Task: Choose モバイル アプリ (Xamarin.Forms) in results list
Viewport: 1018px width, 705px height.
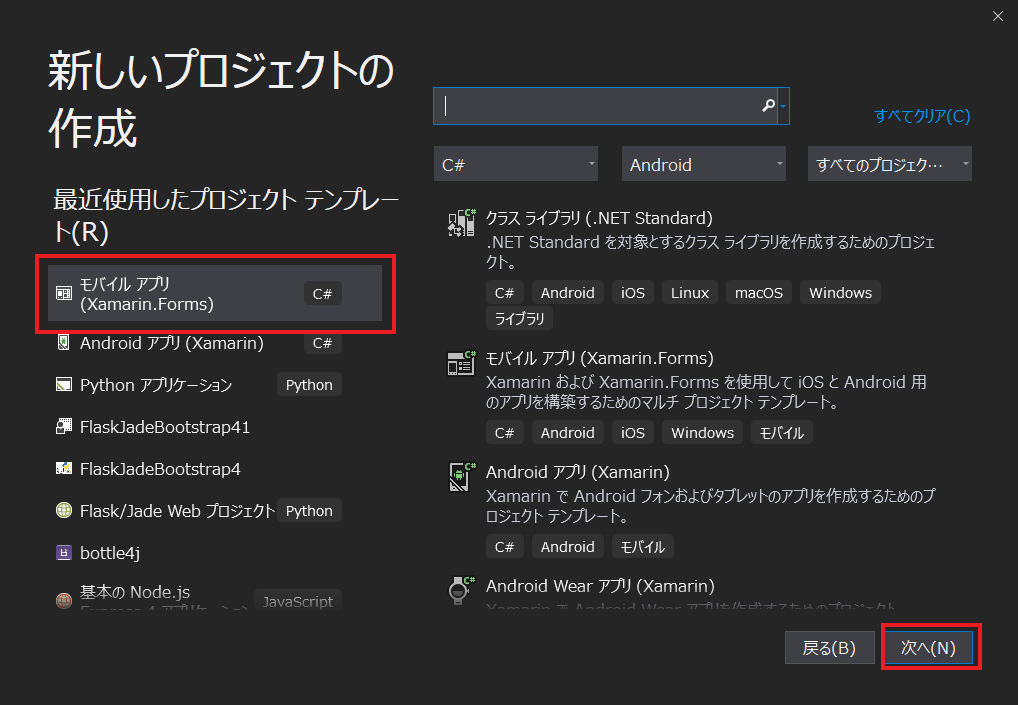Action: point(599,358)
